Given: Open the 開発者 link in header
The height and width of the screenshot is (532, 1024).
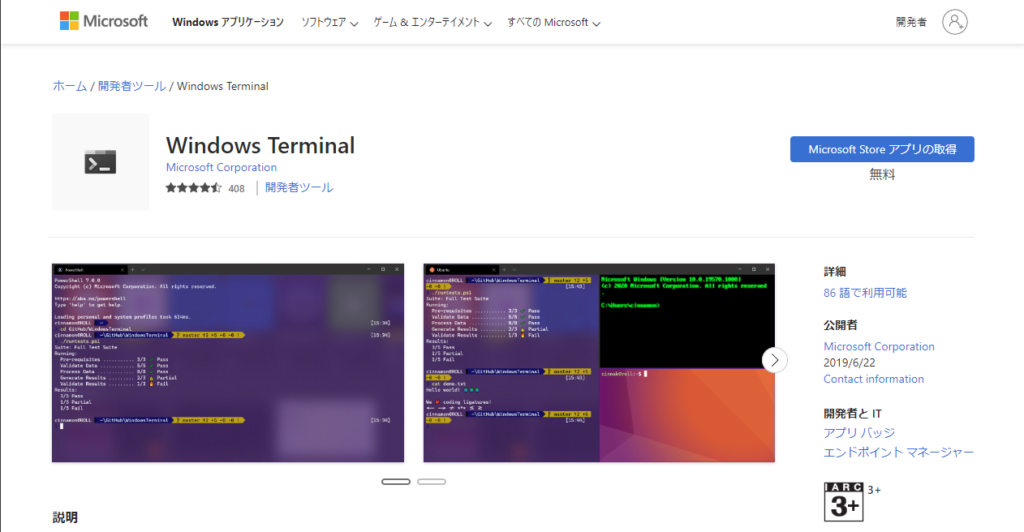Looking at the screenshot, I should click(911, 22).
